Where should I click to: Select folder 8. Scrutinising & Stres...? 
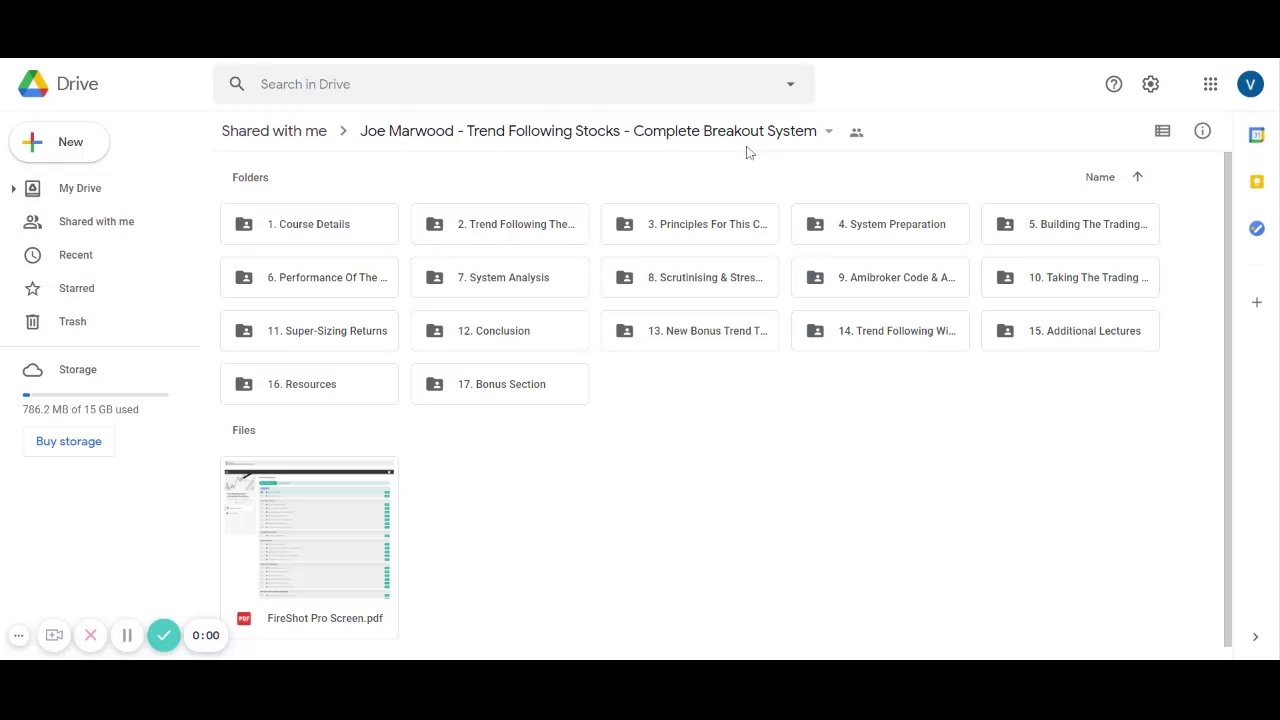tap(690, 277)
